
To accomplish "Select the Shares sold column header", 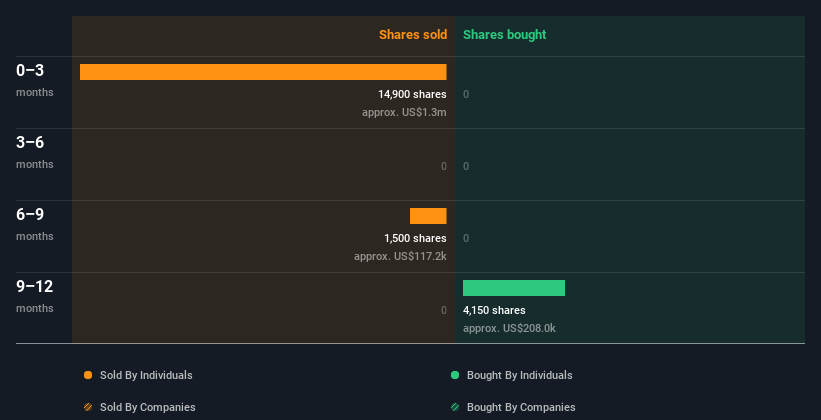I will [413, 35].
